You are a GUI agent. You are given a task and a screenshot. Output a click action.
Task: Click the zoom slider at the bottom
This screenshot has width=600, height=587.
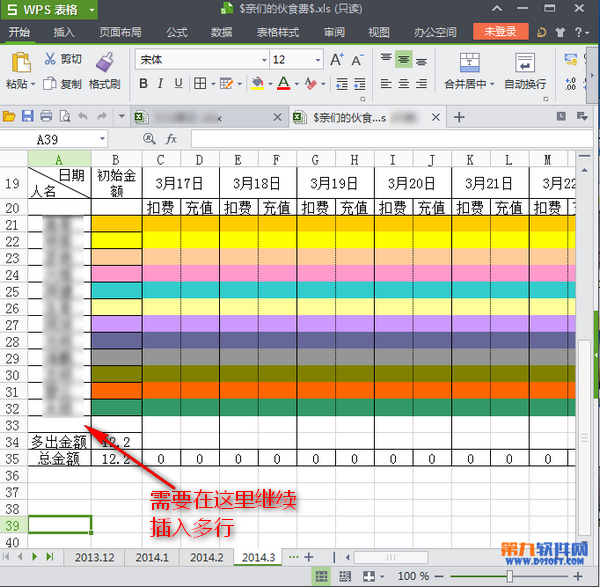pyautogui.click(x=510, y=577)
